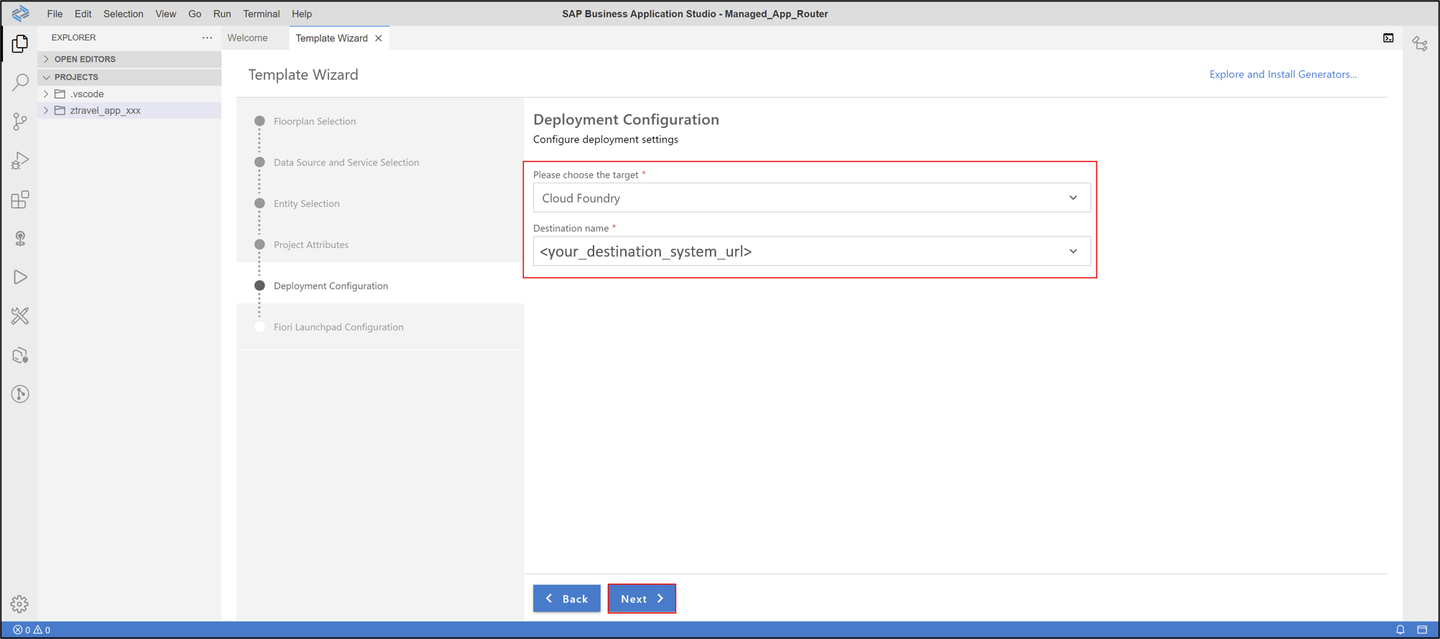Screen dimensions: 1440x639
Task: Open the Edit menu
Action: point(83,14)
